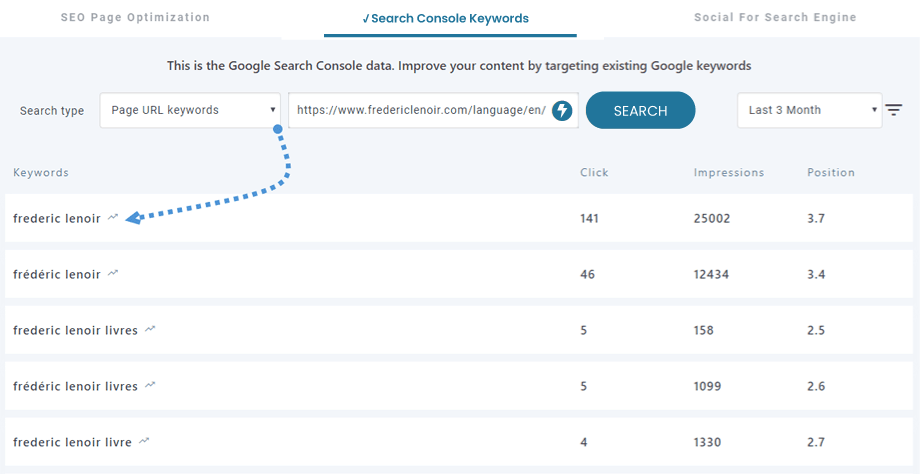Sort by the Impressions column header
Image resolution: width=920 pixels, height=474 pixels.
[x=728, y=172]
